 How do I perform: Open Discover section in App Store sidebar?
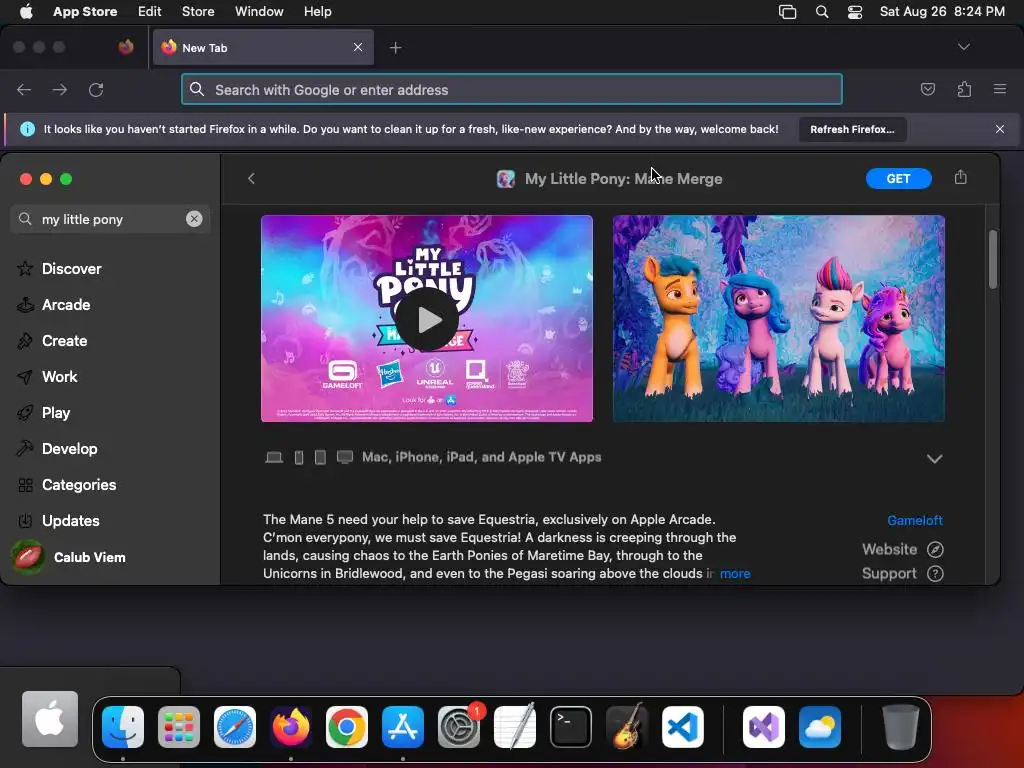tap(71, 268)
